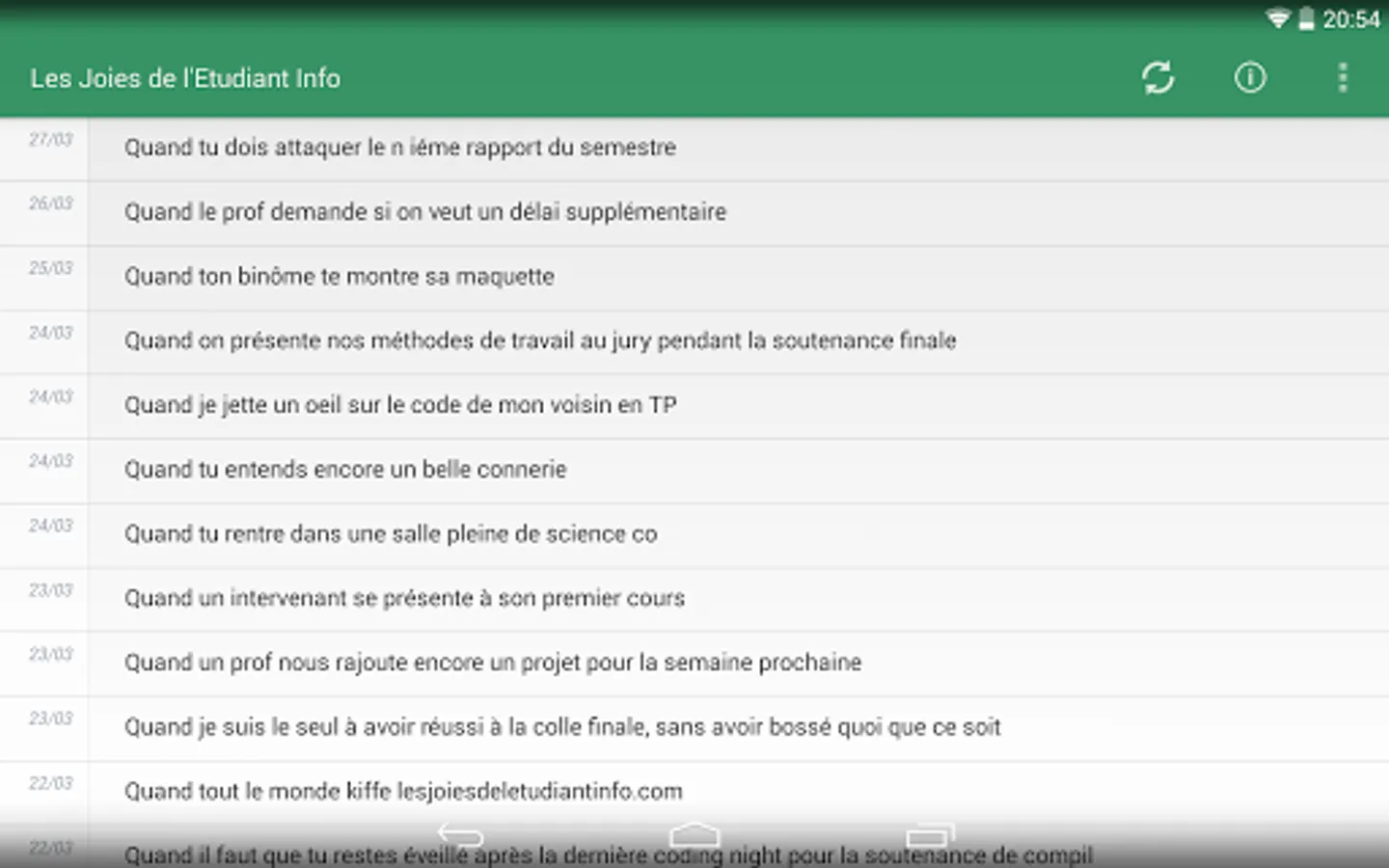Viewport: 1389px width, 868px height.
Task: Tap the 23/03 date beside 'semaine prochaine' post
Action: [x=51, y=655]
